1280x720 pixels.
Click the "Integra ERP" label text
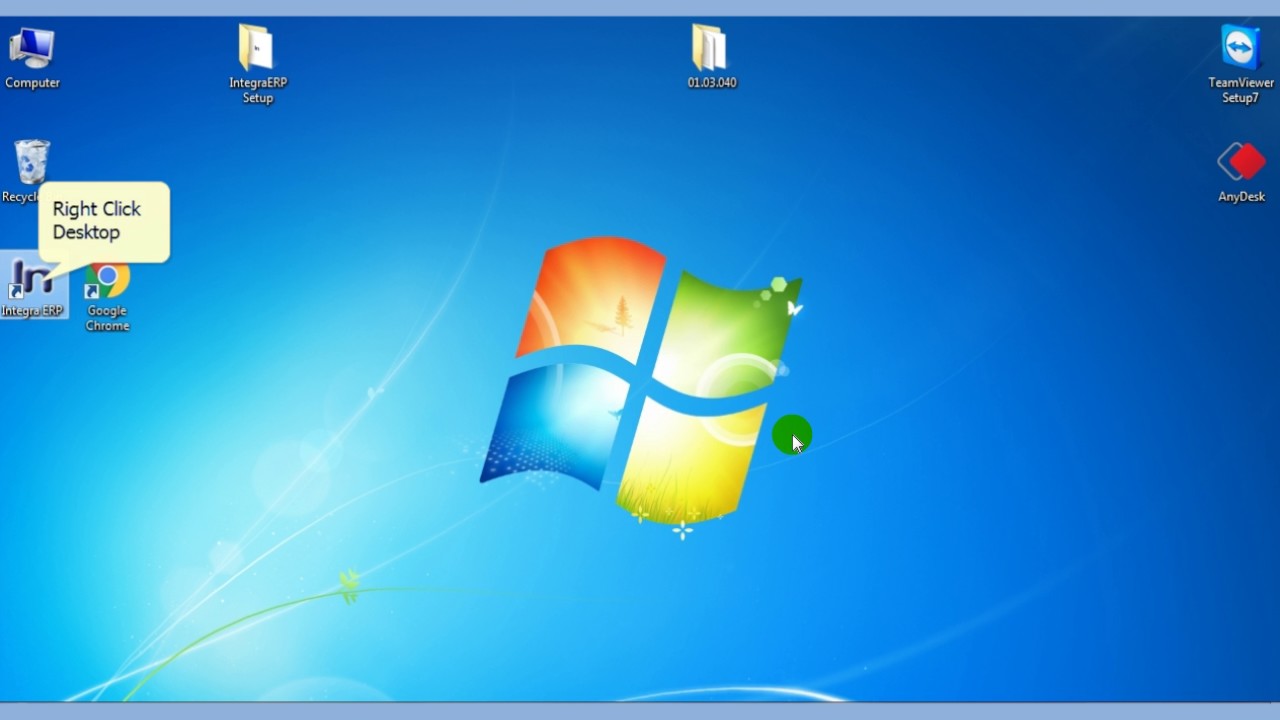32,311
